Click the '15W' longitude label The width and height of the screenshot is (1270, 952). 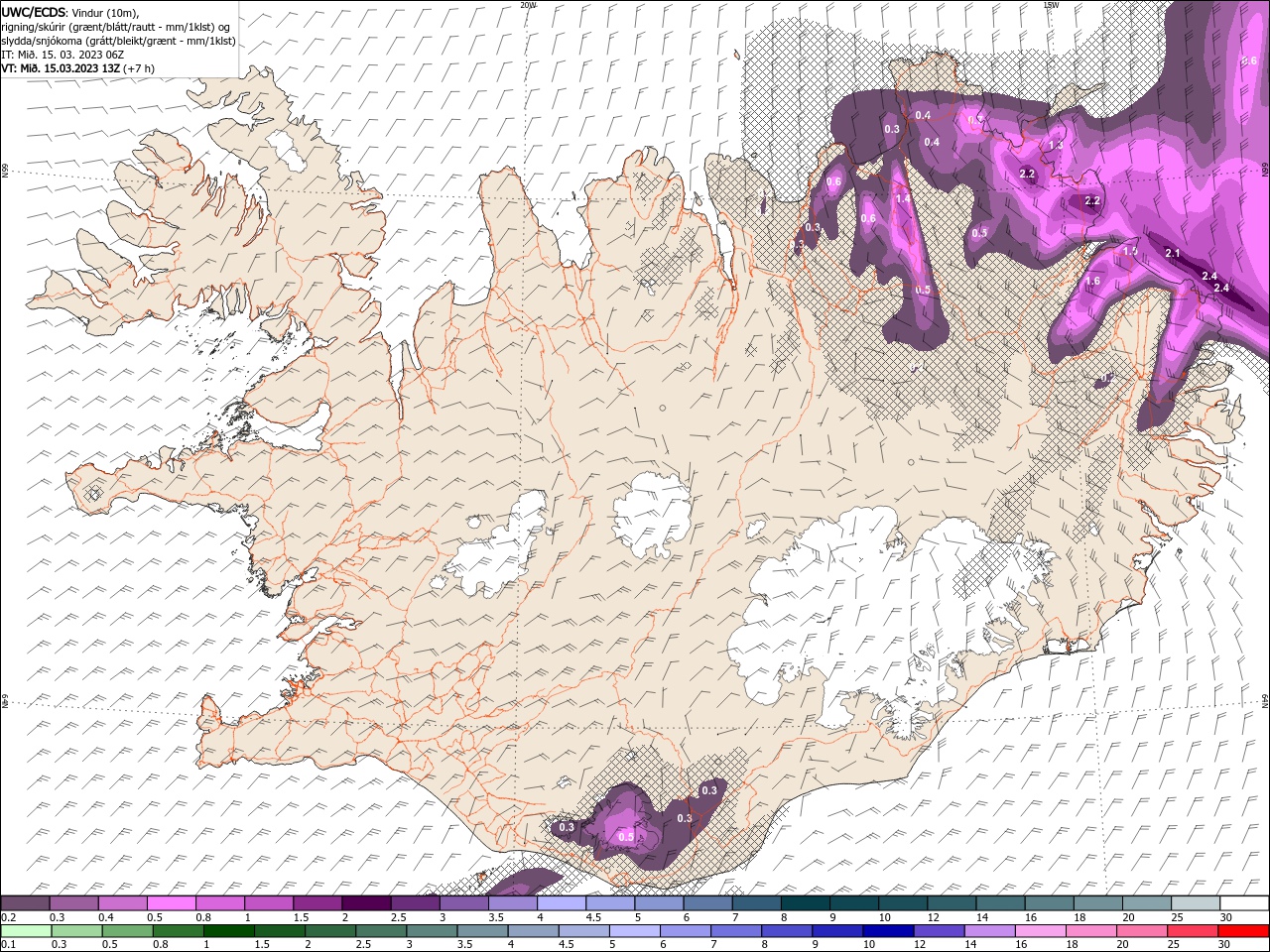1050,5
